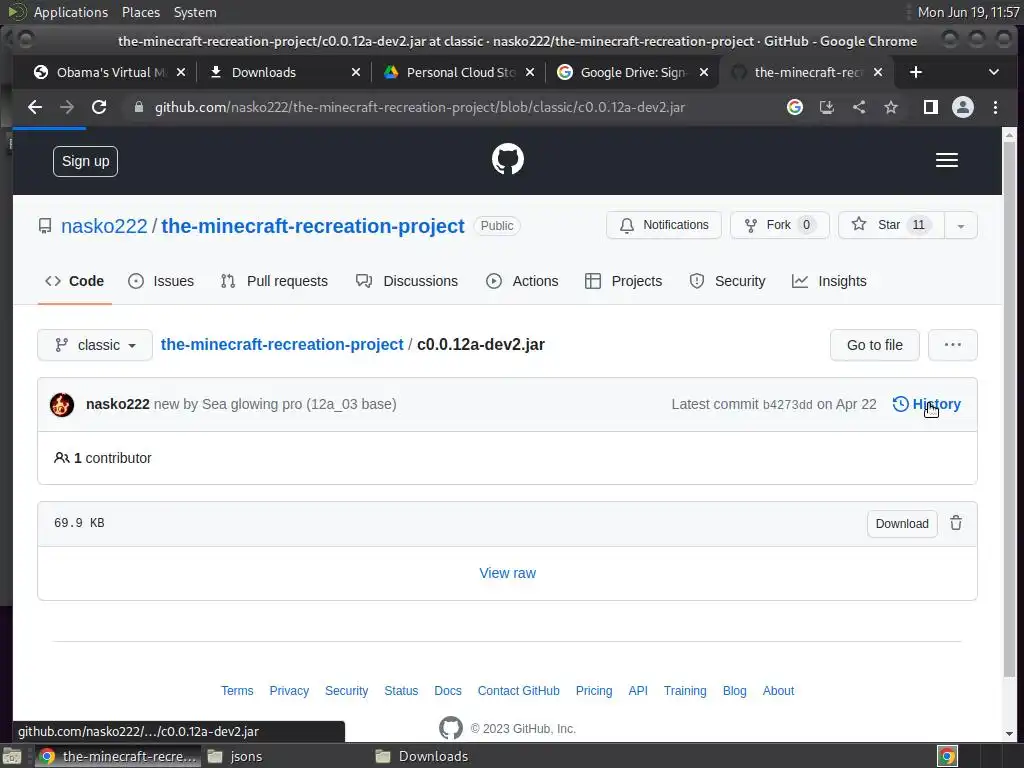This screenshot has height=768, width=1024.
Task: Click the Chrome forward arrow
Action: [x=67, y=107]
